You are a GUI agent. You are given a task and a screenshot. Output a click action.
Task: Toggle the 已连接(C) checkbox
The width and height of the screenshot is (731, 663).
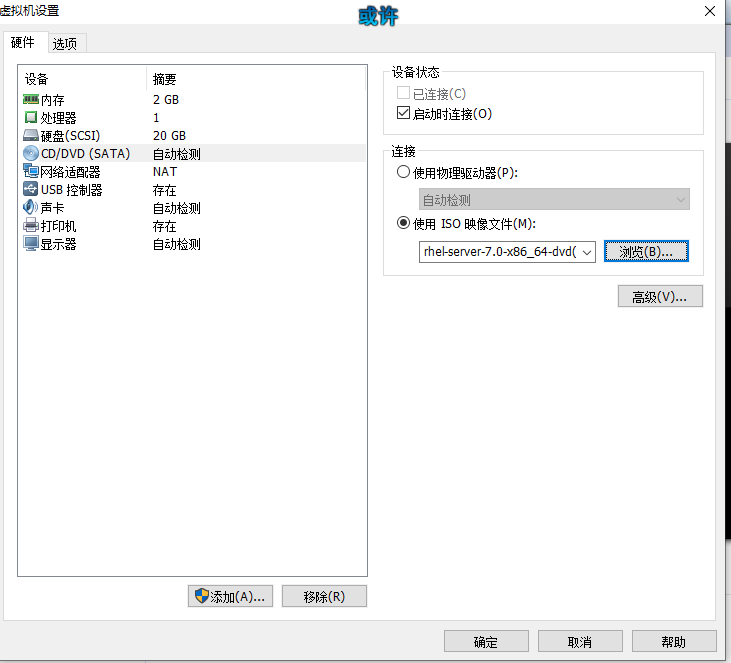tap(403, 93)
